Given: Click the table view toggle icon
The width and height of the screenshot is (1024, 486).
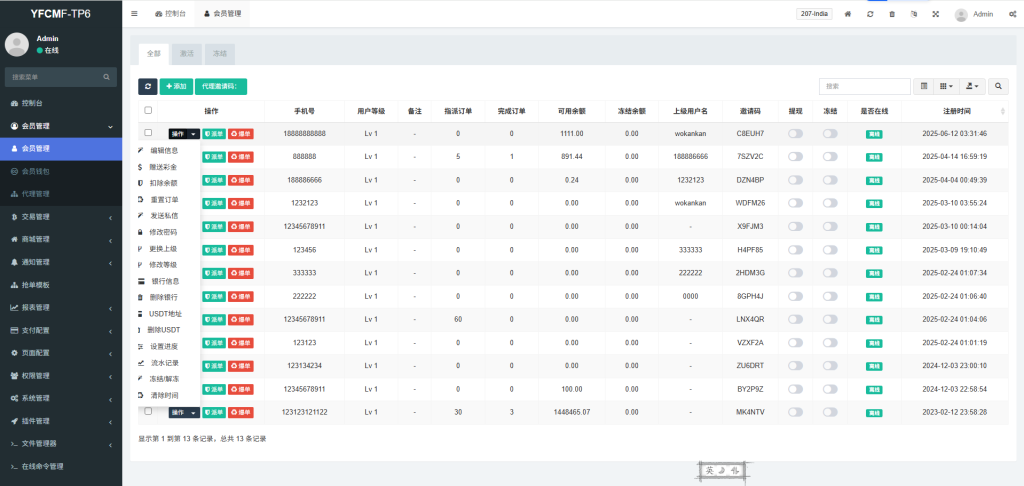Looking at the screenshot, I should pos(924,87).
